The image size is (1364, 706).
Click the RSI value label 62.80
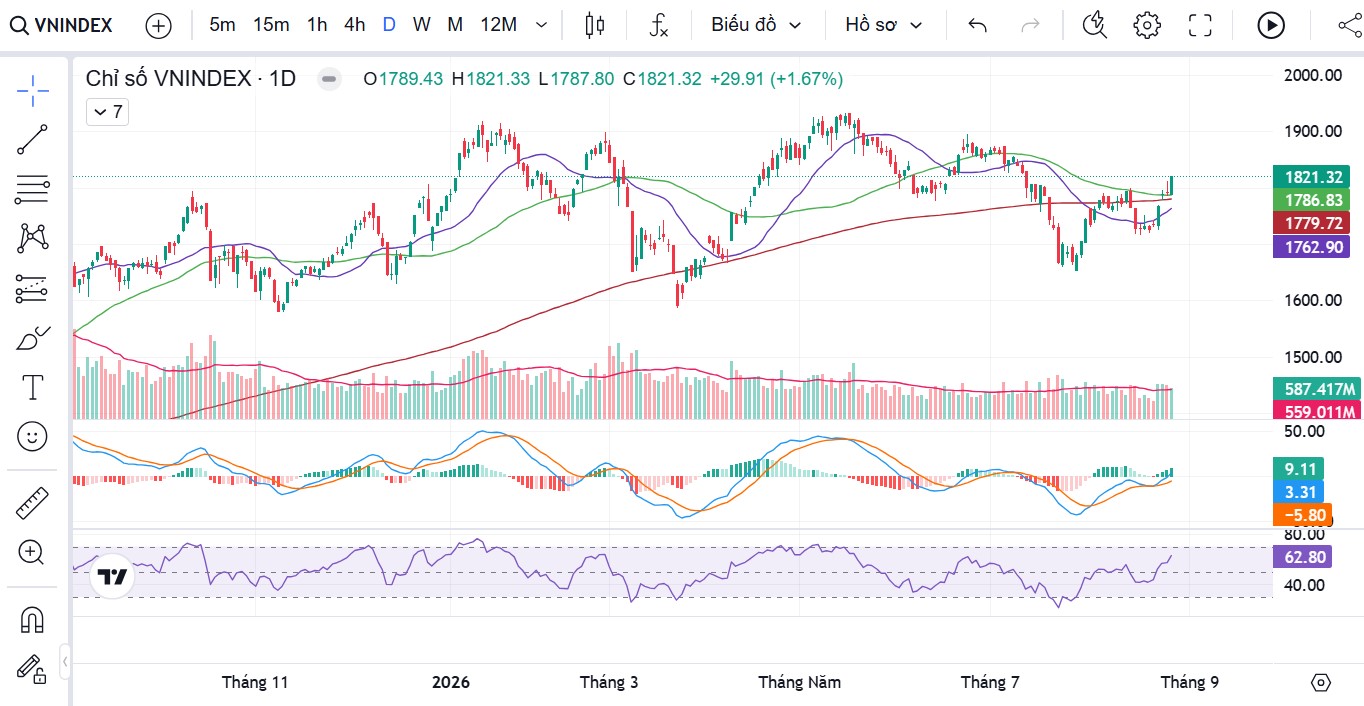point(1303,557)
